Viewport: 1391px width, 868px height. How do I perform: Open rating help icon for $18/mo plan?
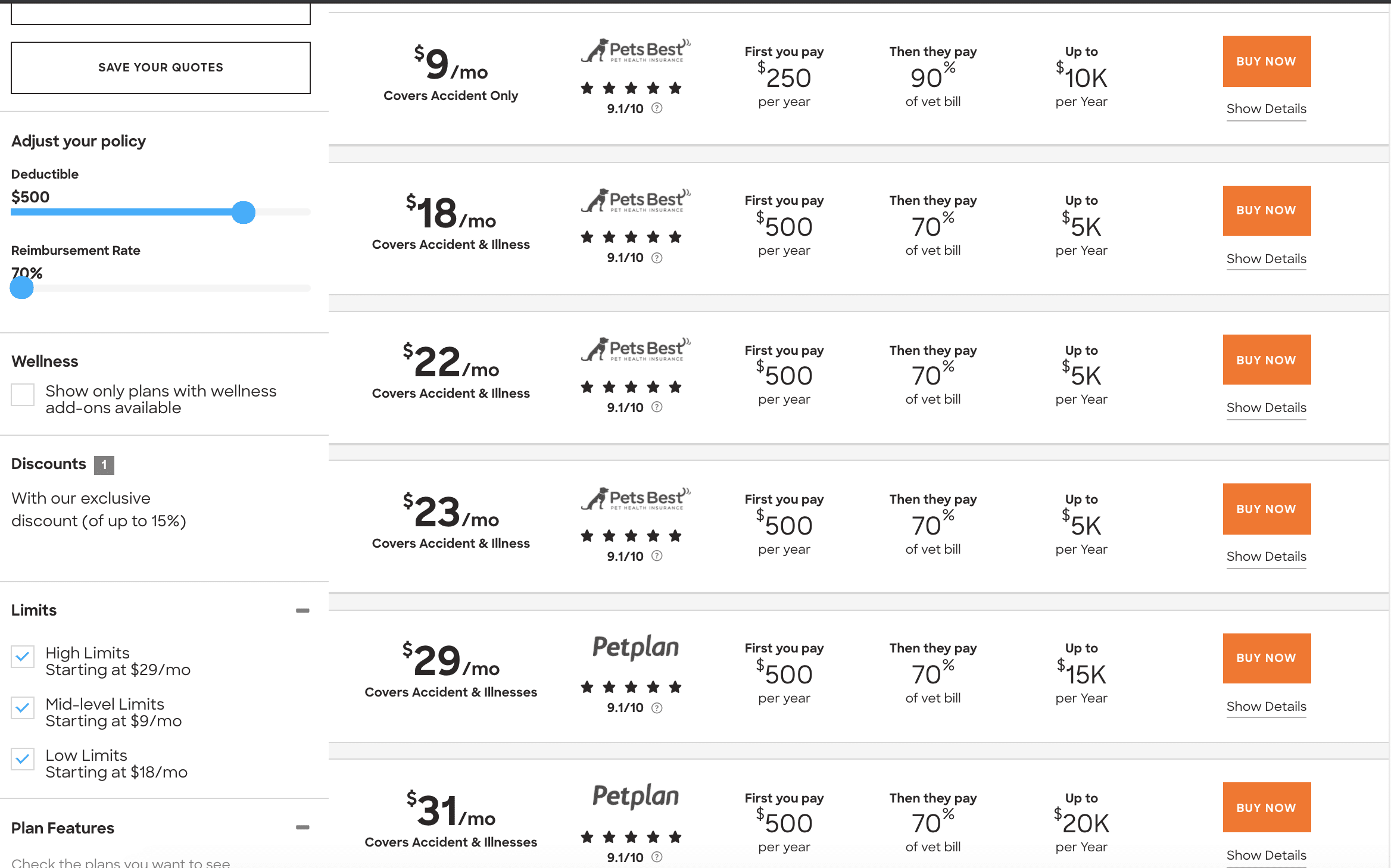coord(657,258)
